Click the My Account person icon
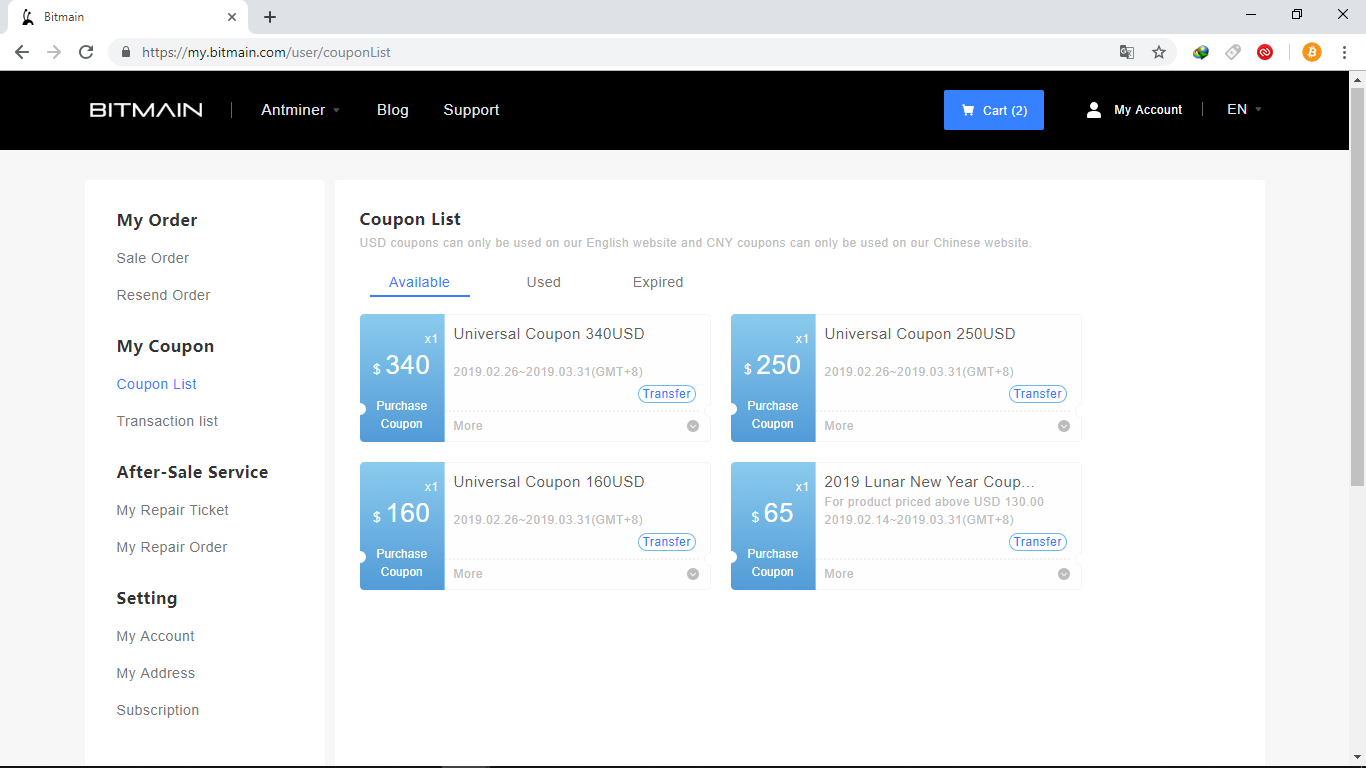1366x768 pixels. coord(1094,110)
